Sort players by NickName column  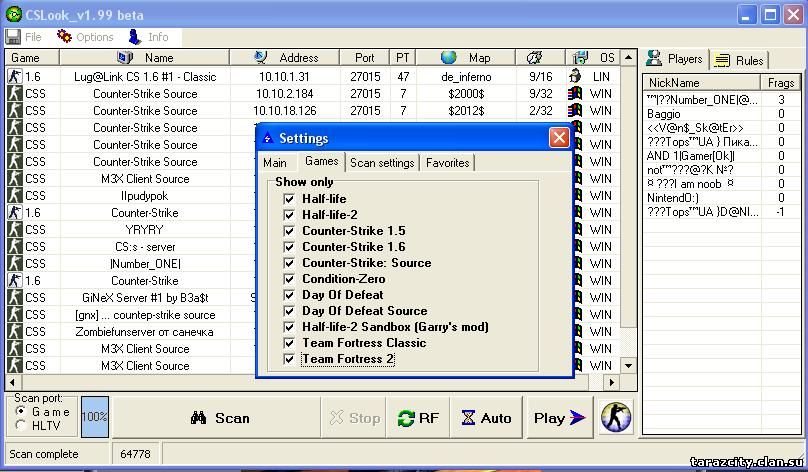click(x=701, y=82)
